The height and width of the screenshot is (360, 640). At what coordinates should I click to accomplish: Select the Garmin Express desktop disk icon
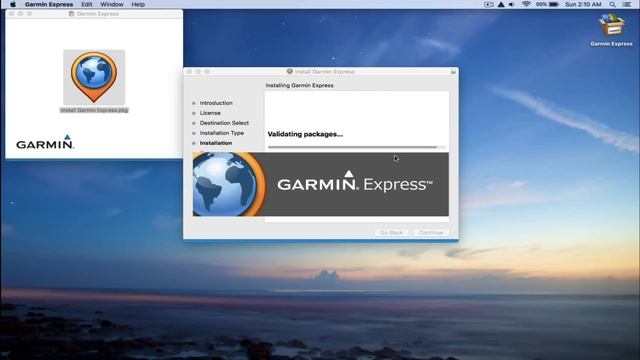611,25
